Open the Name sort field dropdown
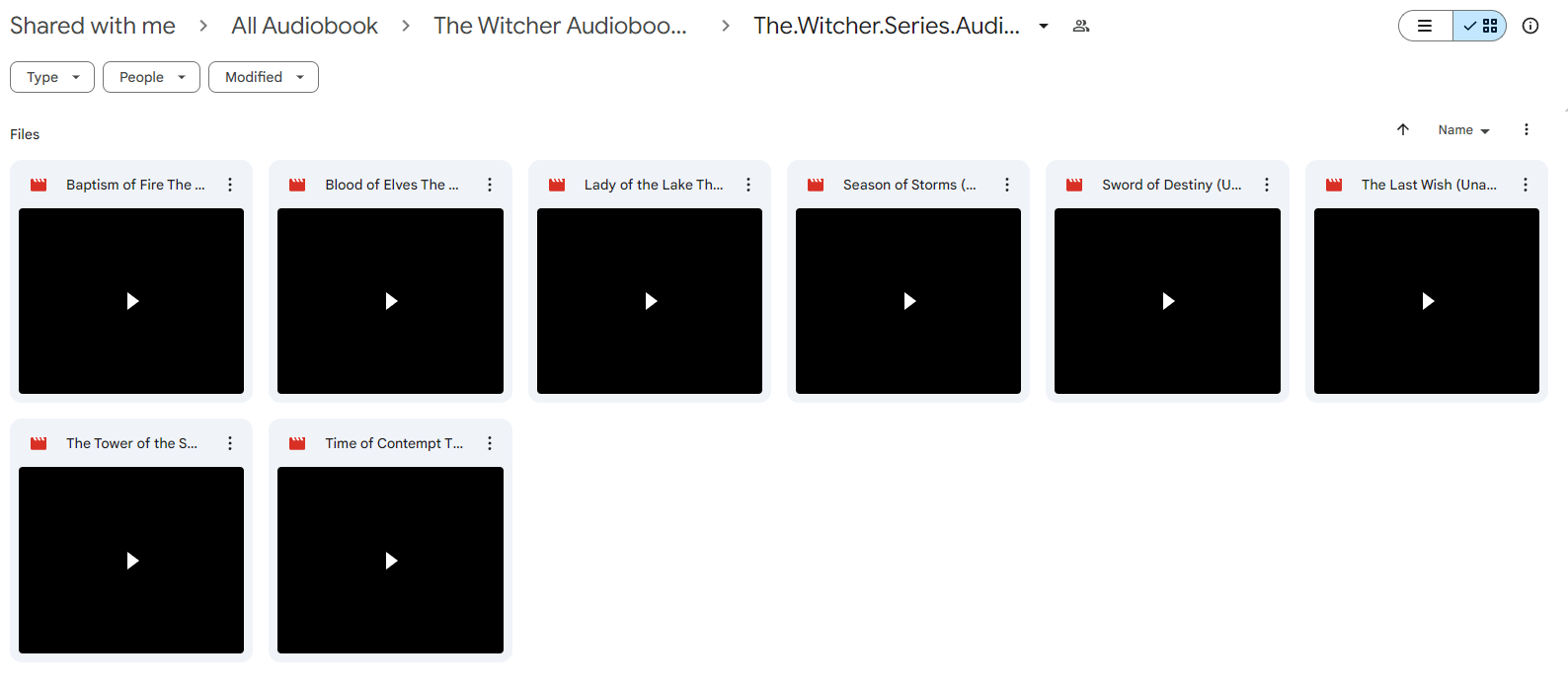Screen dimensions: 1568x689 pos(1463,130)
